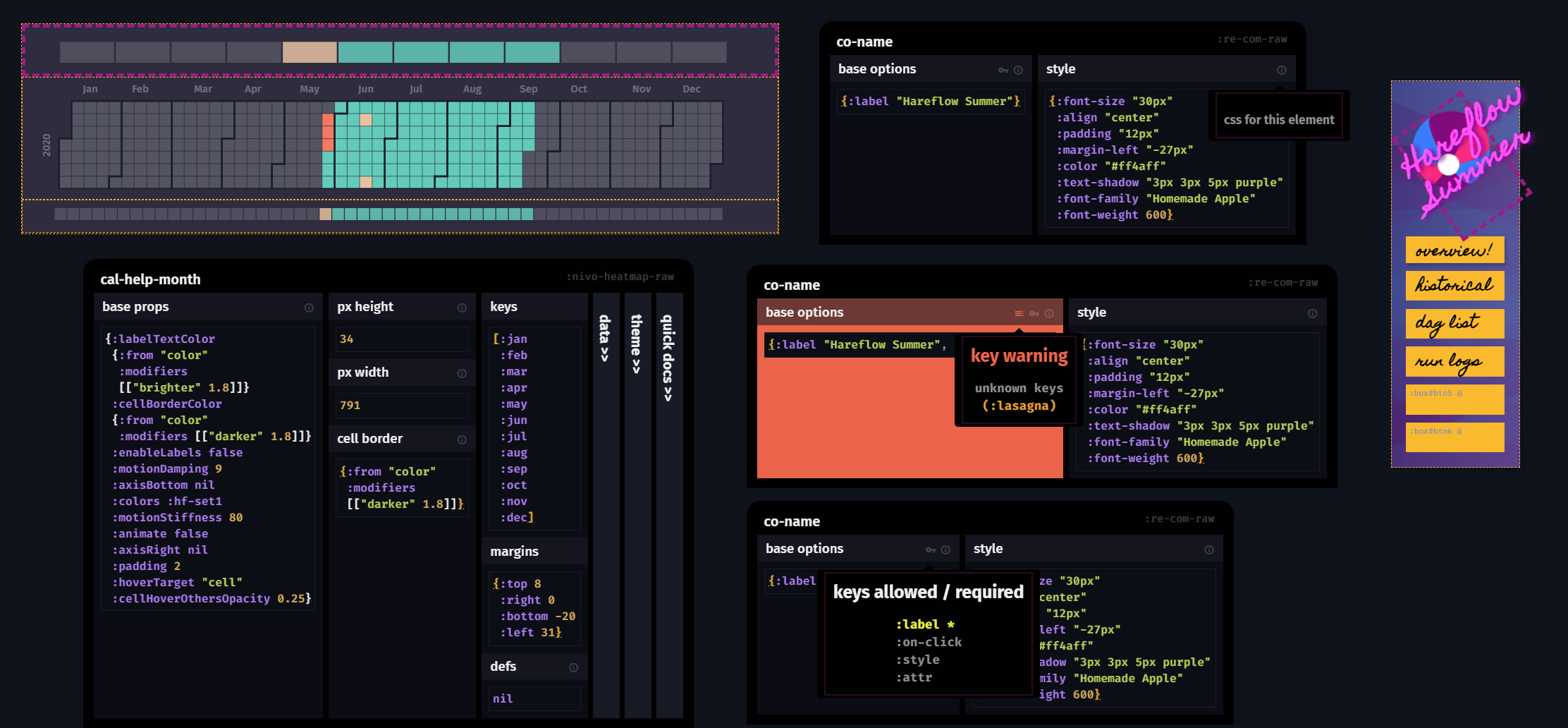Select the style tab in top co-name panel

(1060, 68)
